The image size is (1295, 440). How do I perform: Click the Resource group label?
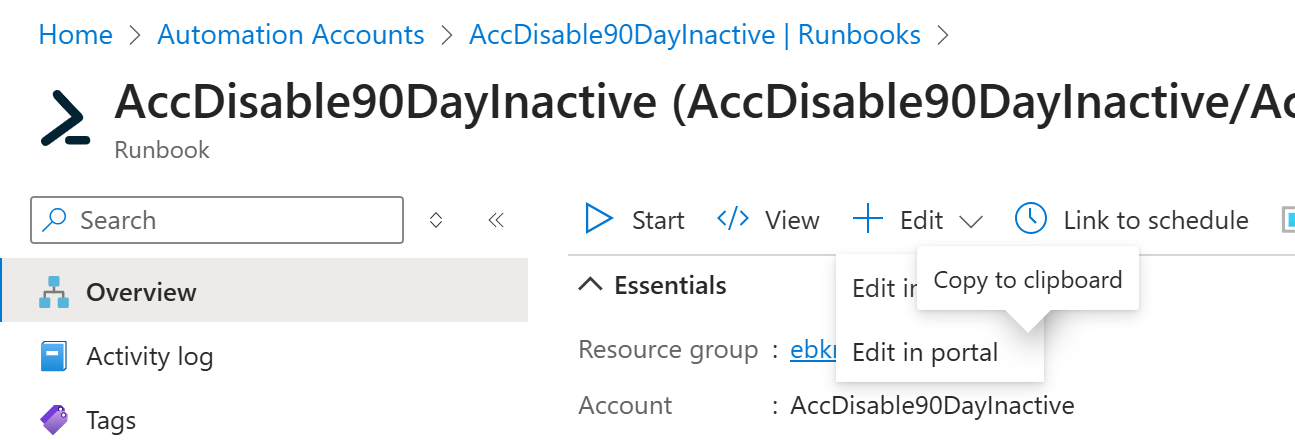pos(668,350)
